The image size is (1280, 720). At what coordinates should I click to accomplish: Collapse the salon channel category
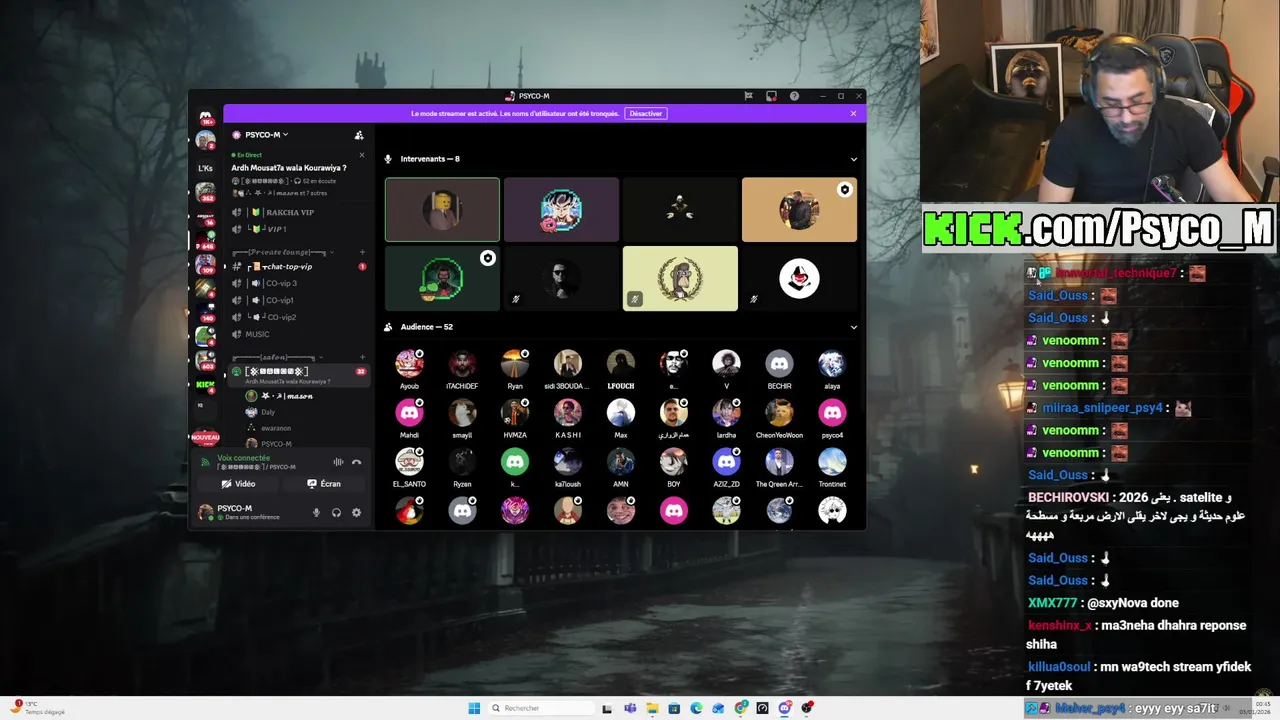tap(275, 357)
